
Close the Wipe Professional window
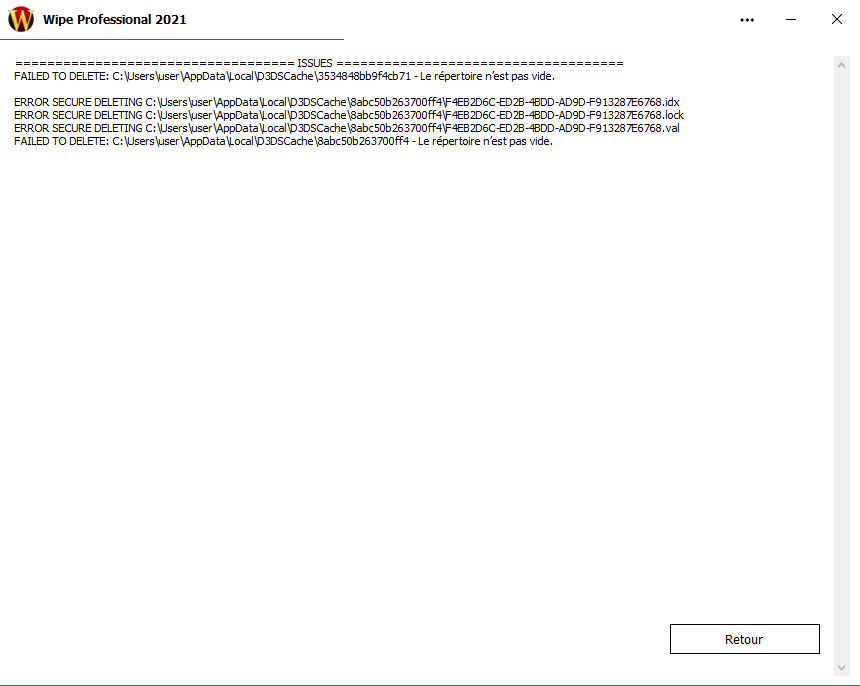point(837,20)
